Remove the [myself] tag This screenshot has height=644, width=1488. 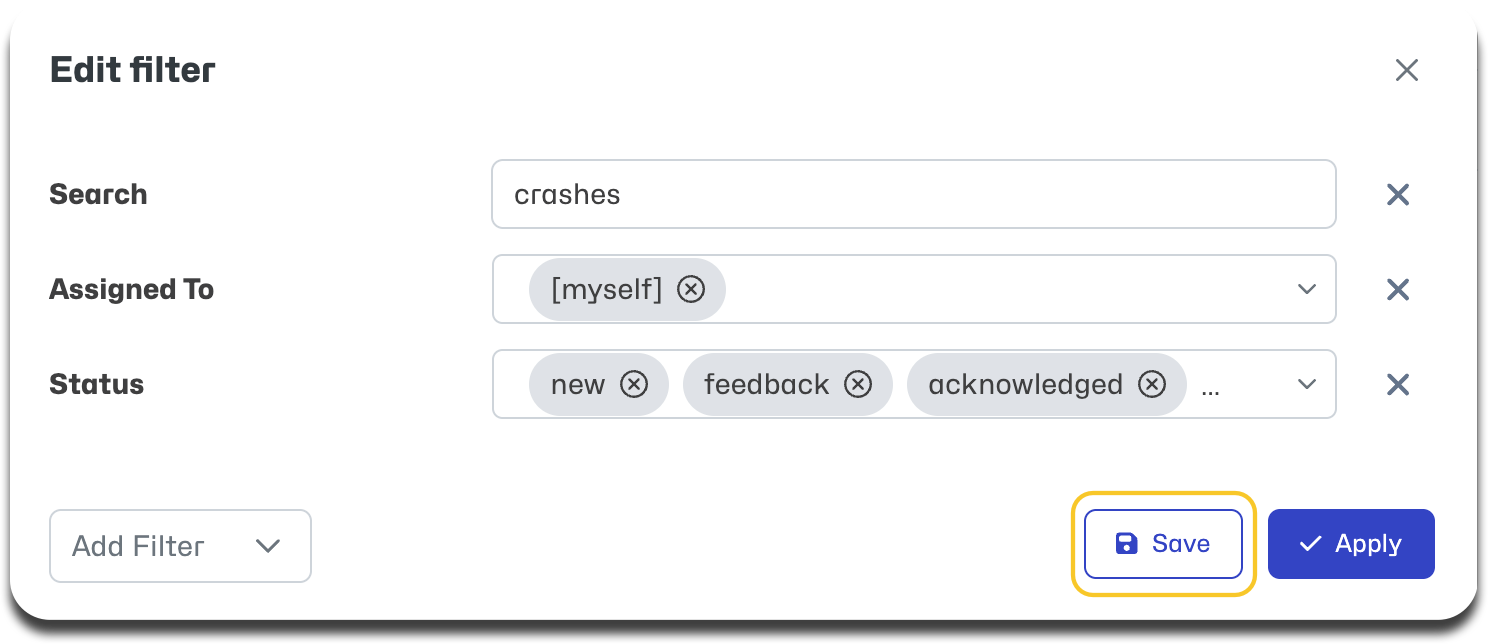coord(691,290)
